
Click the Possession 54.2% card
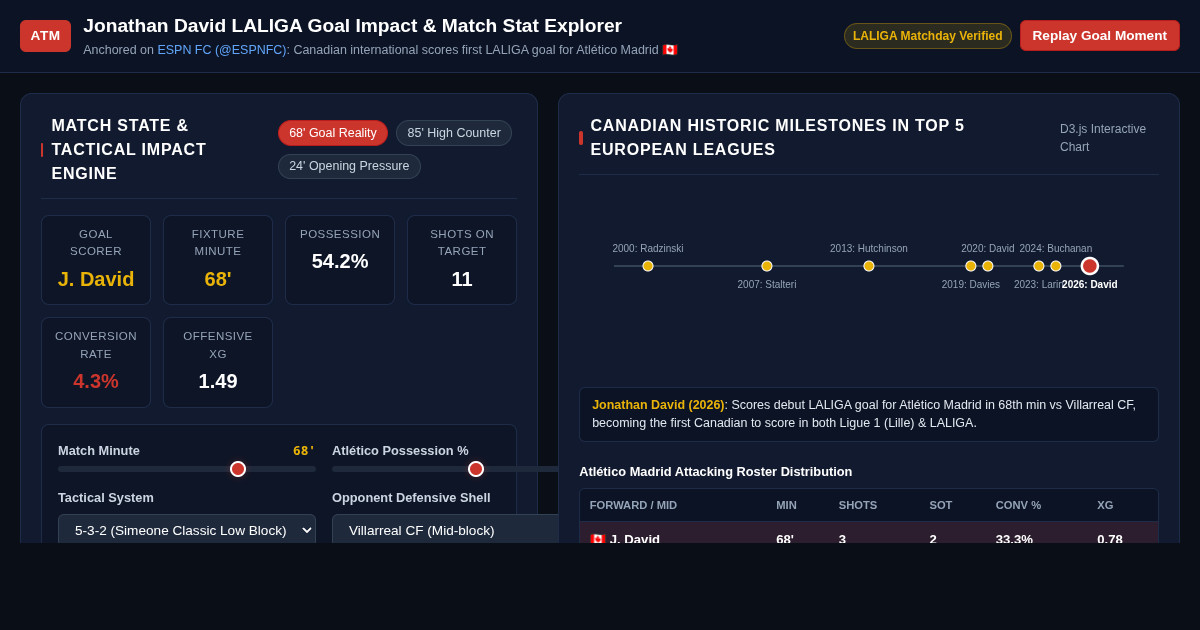coord(340,260)
